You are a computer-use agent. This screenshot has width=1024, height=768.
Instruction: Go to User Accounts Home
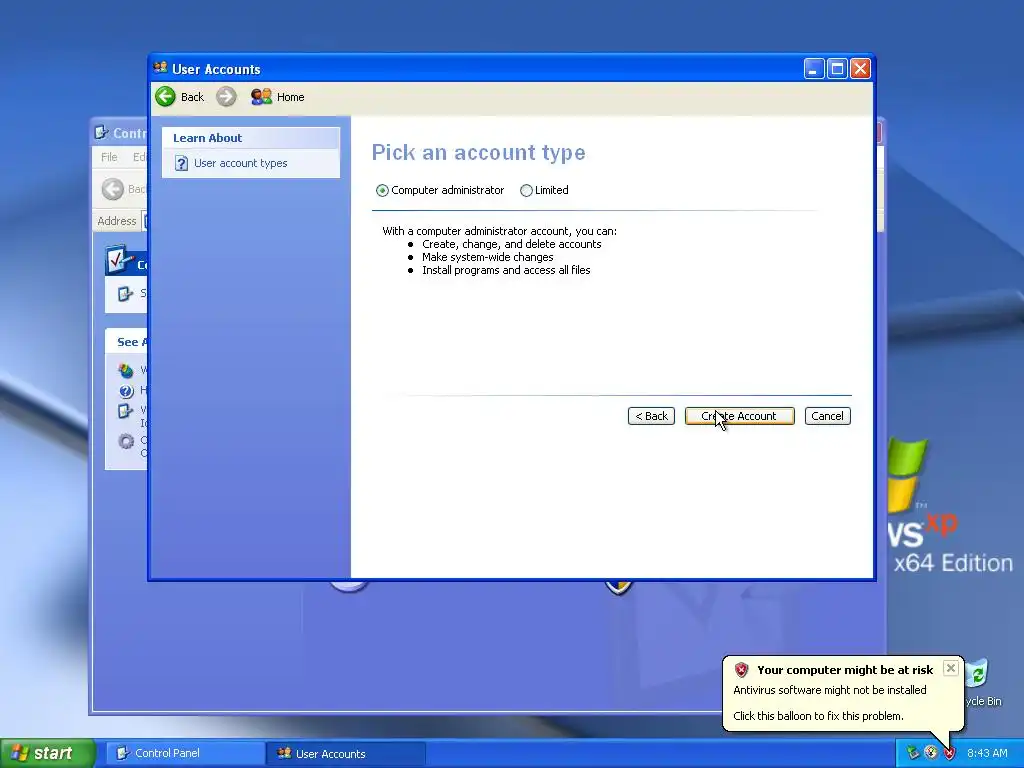pyautogui.click(x=278, y=97)
